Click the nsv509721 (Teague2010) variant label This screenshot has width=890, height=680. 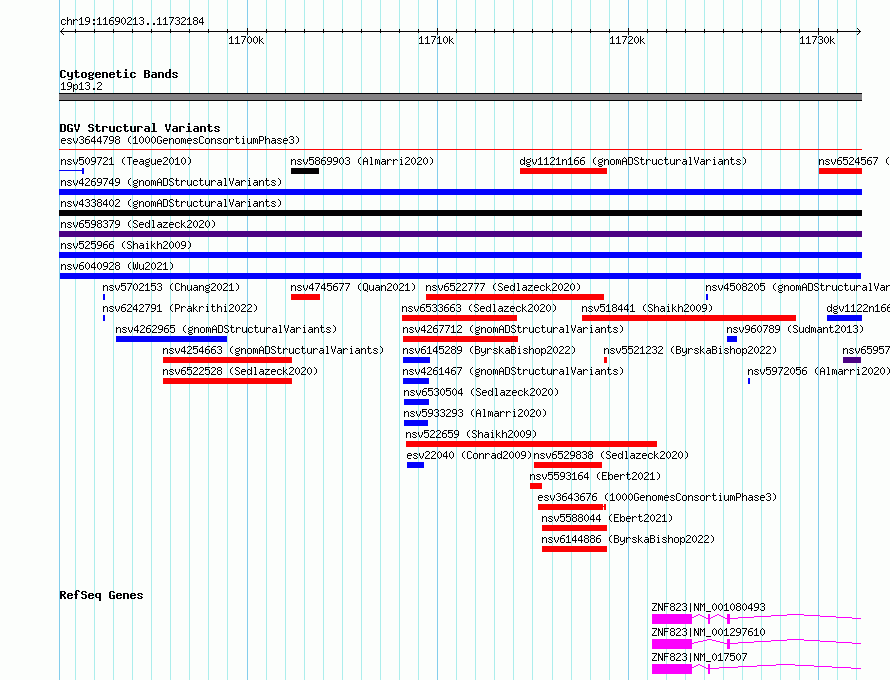pos(126,161)
